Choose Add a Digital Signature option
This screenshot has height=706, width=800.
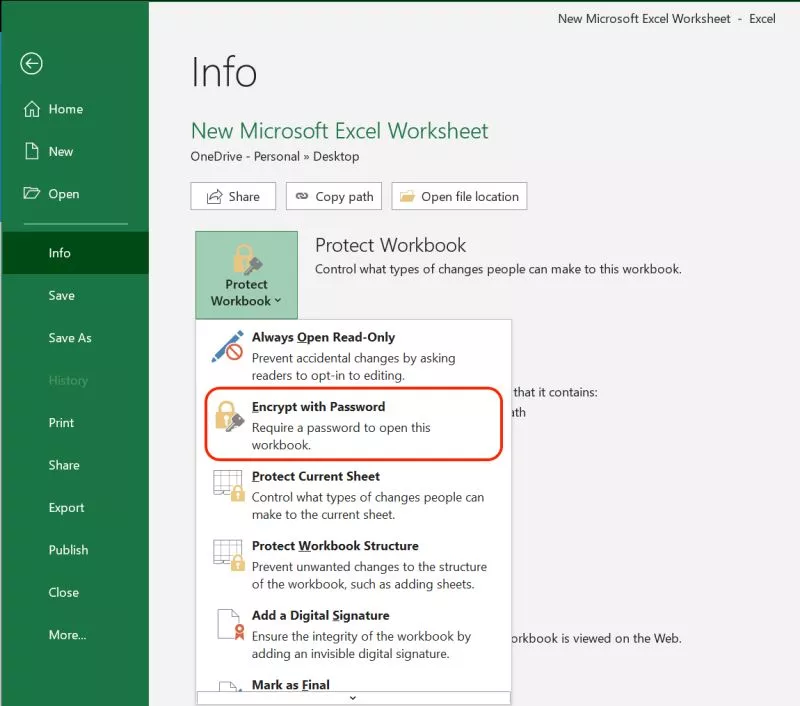(353, 634)
